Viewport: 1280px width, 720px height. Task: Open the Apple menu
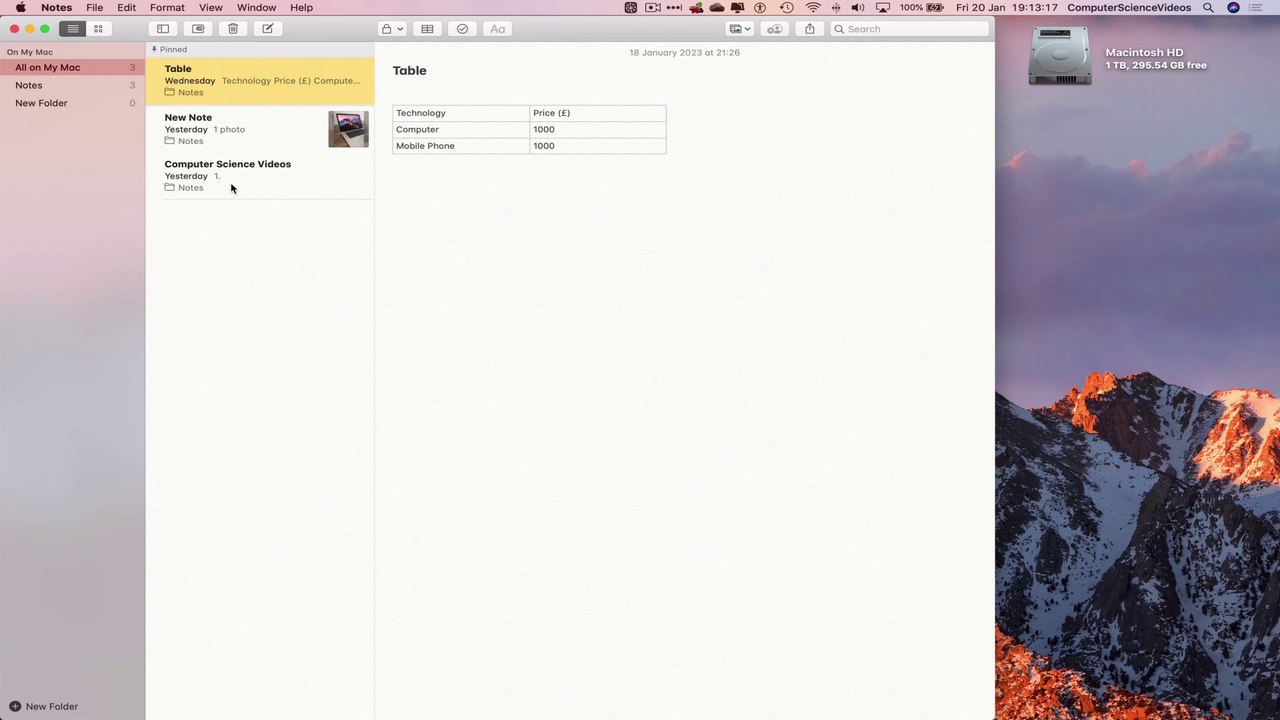tap(20, 7)
